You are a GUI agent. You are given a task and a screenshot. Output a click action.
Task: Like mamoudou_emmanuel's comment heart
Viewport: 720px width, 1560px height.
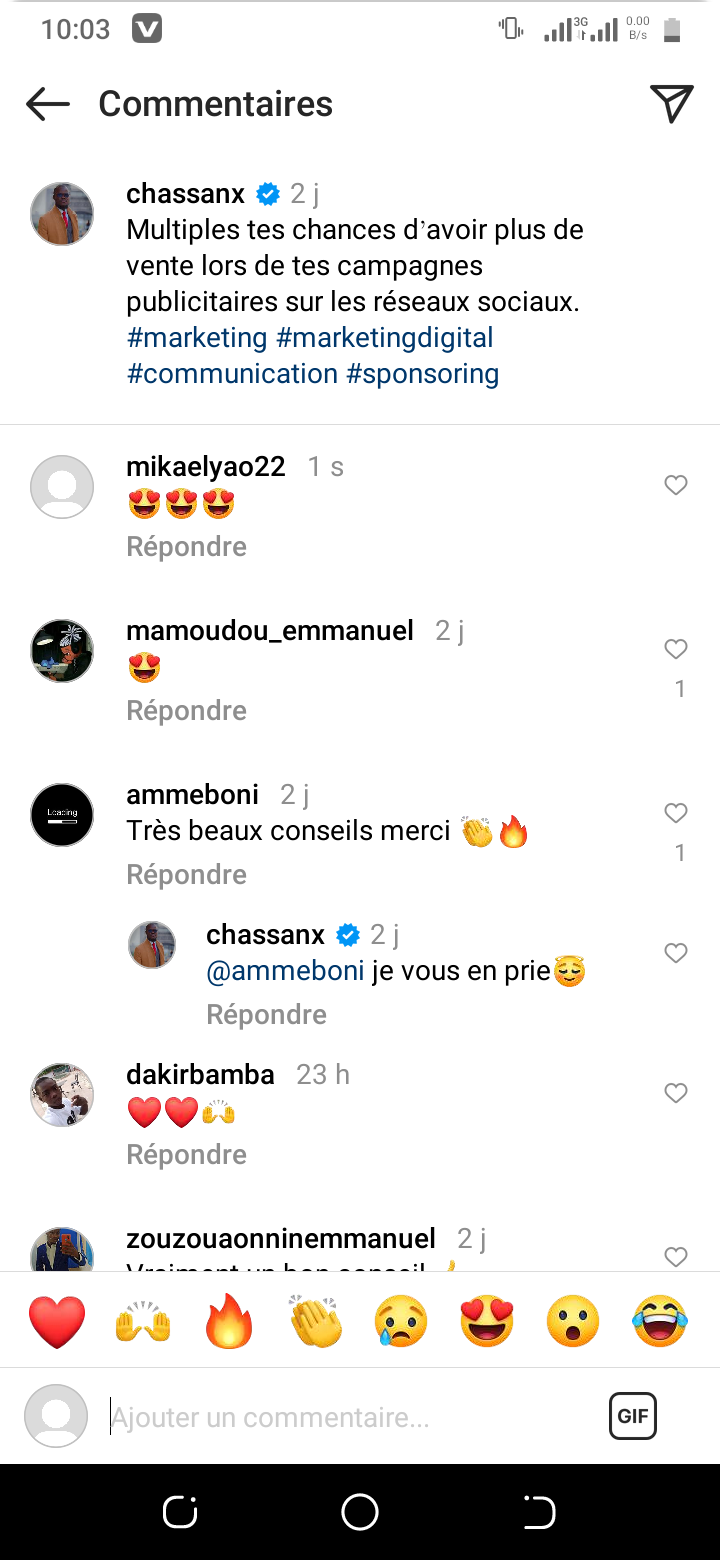tap(676, 649)
